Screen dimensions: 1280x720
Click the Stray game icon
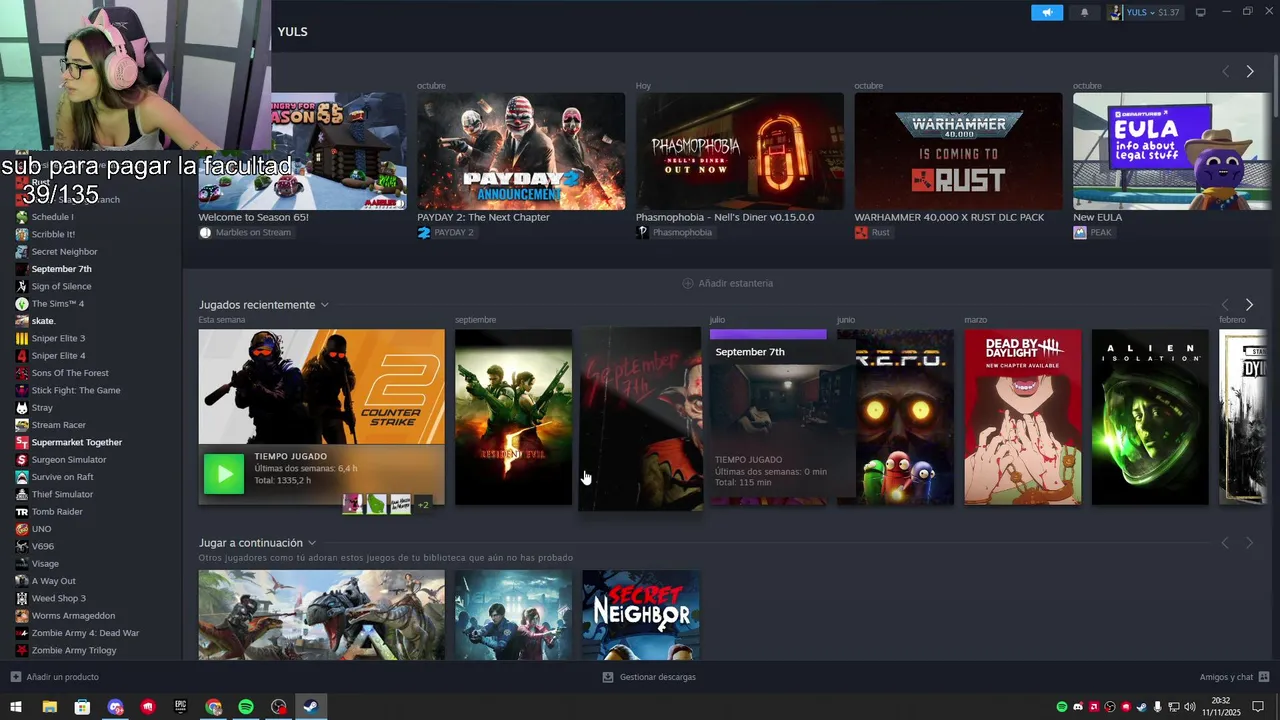(22, 408)
